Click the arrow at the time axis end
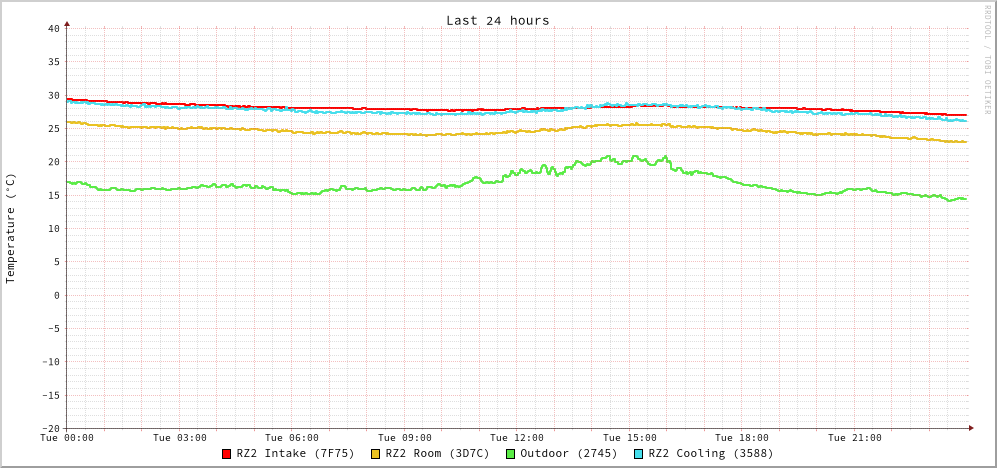Image resolution: width=997 pixels, height=468 pixels. 970,428
